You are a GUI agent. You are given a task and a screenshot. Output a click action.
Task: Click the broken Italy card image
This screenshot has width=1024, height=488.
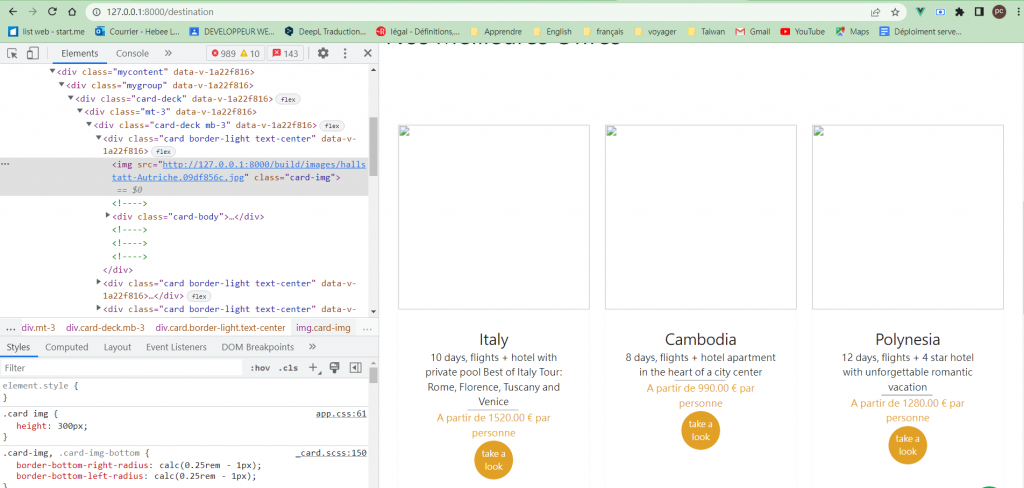(x=494, y=217)
